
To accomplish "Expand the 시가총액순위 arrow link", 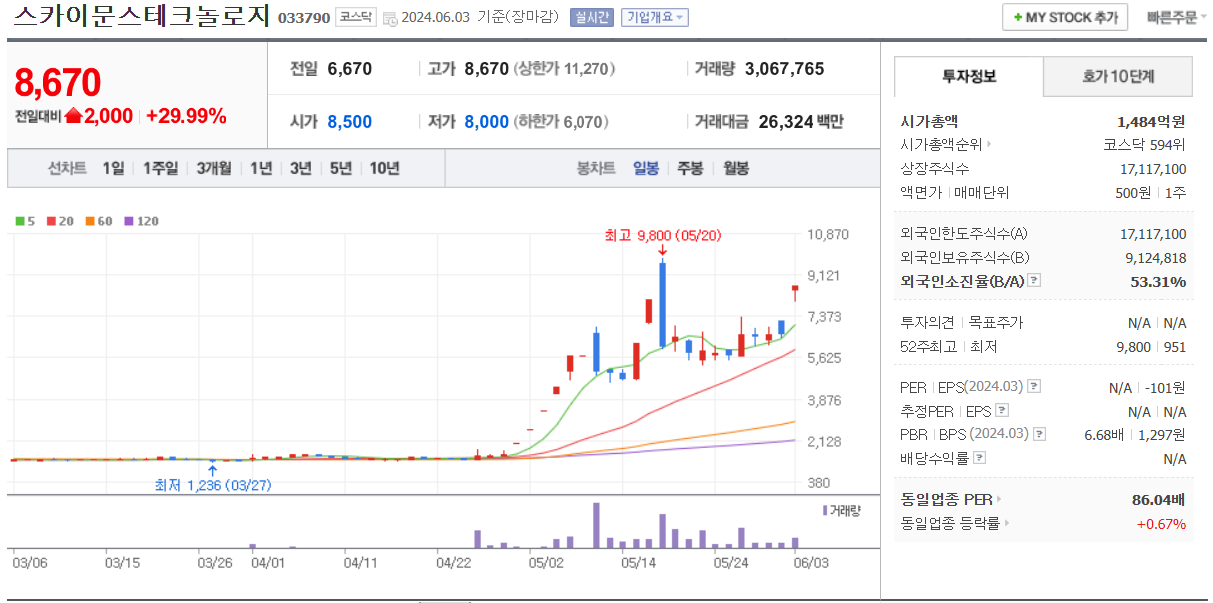I will (x=990, y=145).
